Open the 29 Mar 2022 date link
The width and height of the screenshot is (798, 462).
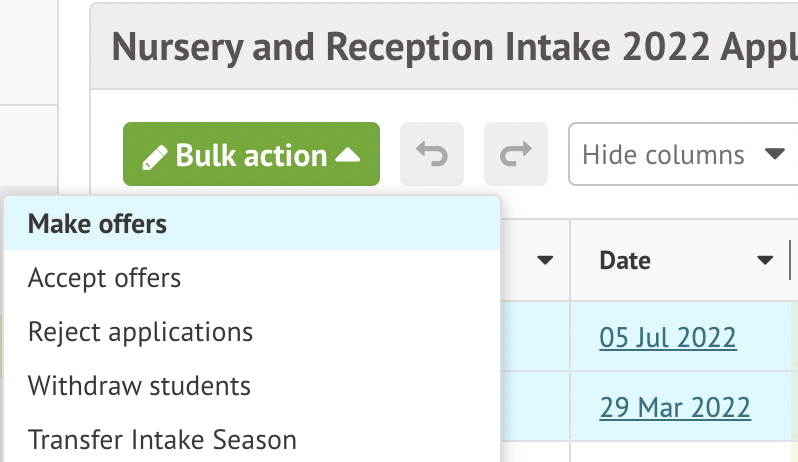[x=675, y=408]
